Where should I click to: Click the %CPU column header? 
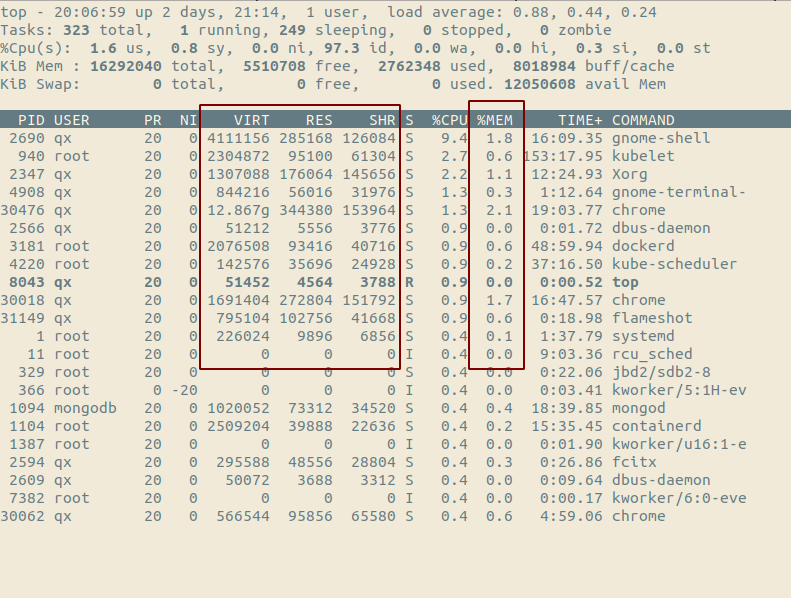[449, 120]
